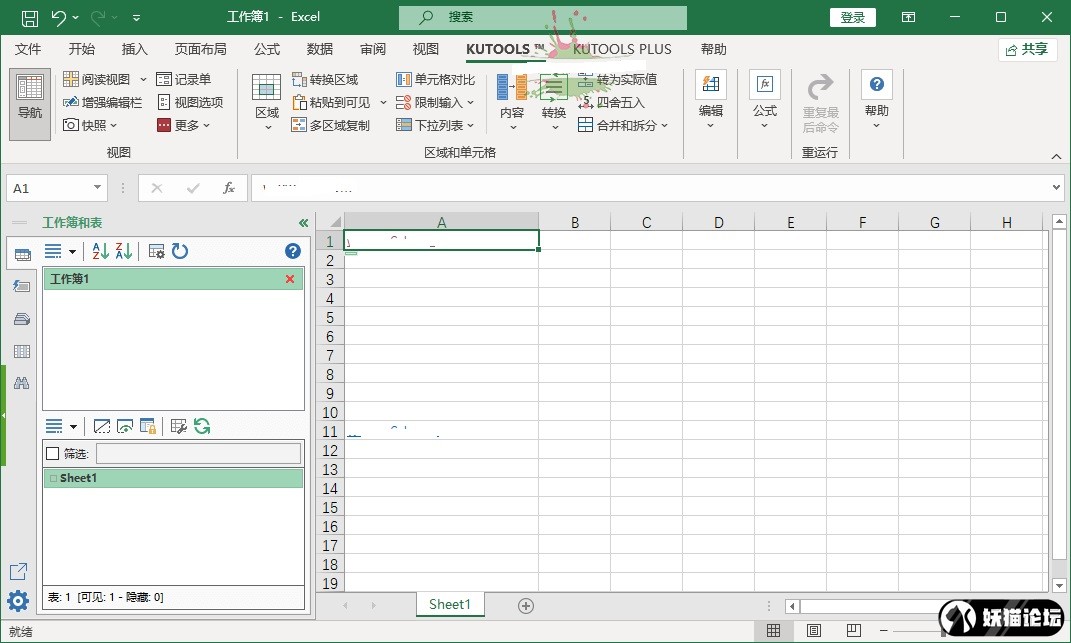Click the 导航 navigation pane button
Screen dimensions: 1071x643
pyautogui.click(x=29, y=104)
